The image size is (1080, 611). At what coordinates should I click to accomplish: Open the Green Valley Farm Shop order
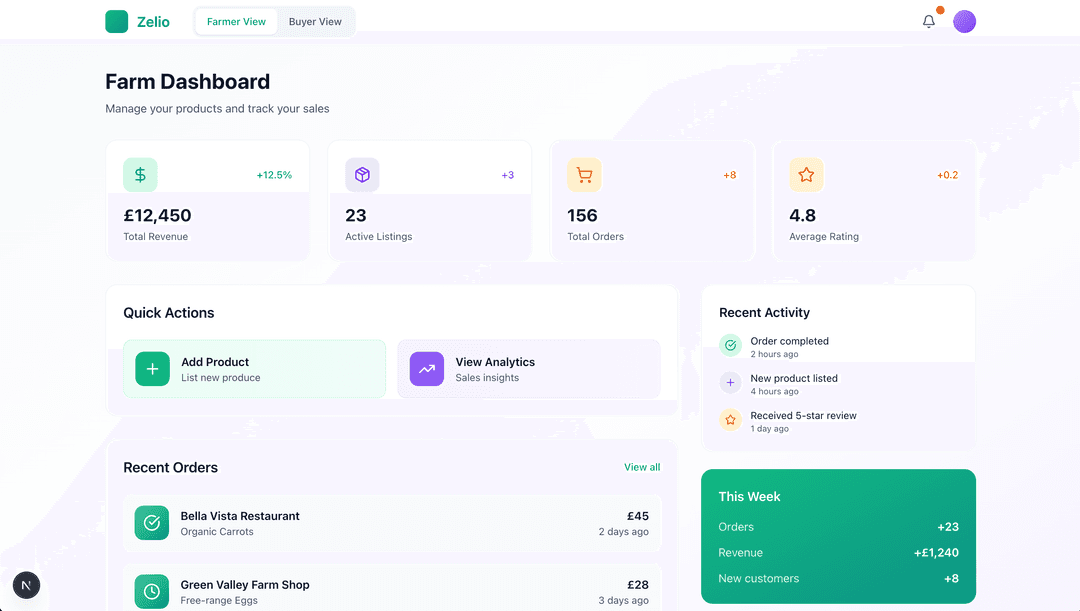pos(392,590)
